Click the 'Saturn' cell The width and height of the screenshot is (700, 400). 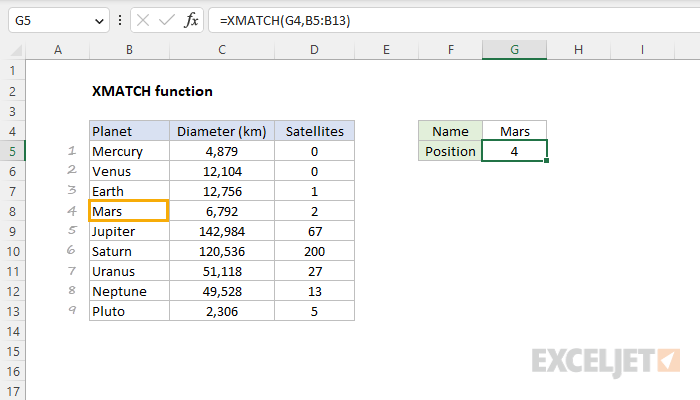click(129, 251)
